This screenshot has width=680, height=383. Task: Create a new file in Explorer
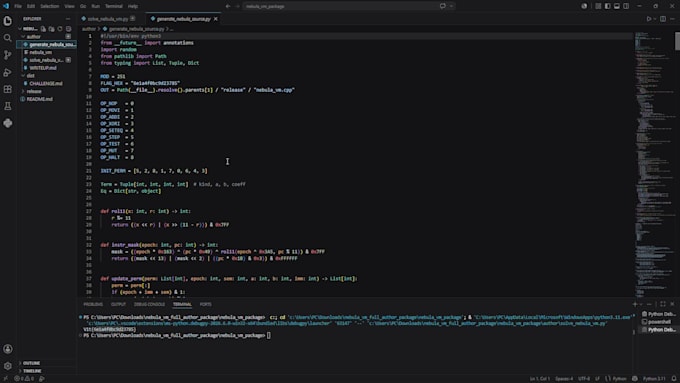tap(43, 29)
